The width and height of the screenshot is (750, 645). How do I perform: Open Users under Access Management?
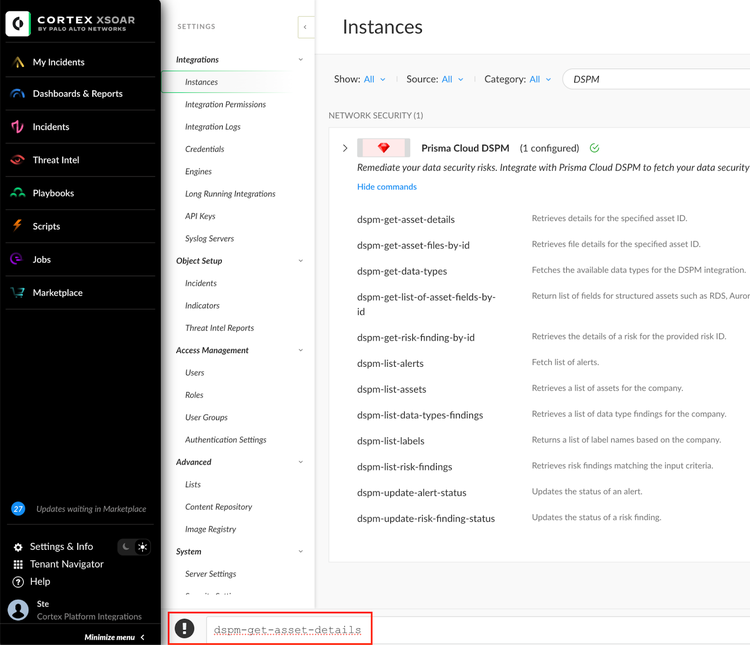pos(195,373)
